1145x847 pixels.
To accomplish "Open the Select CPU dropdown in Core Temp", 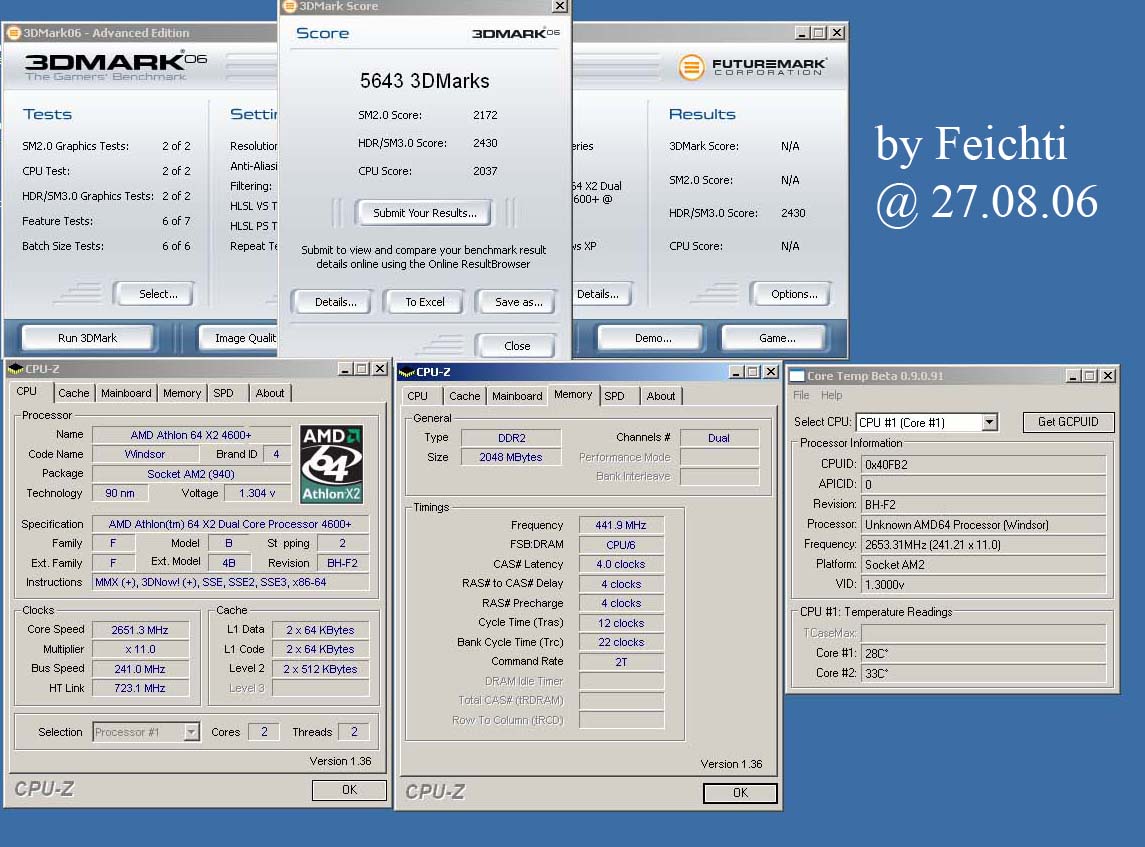I will coord(989,422).
